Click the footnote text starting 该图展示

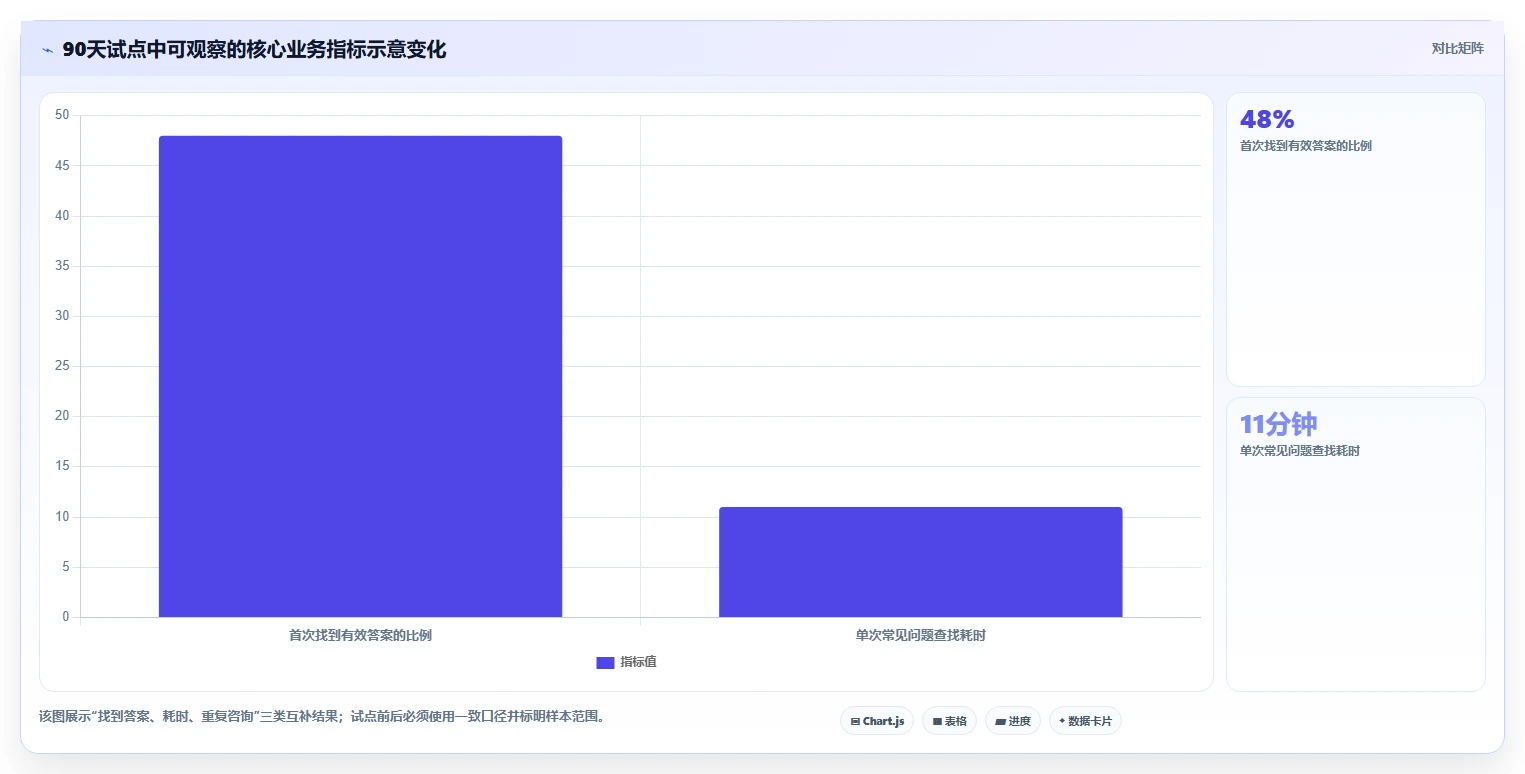click(322, 716)
